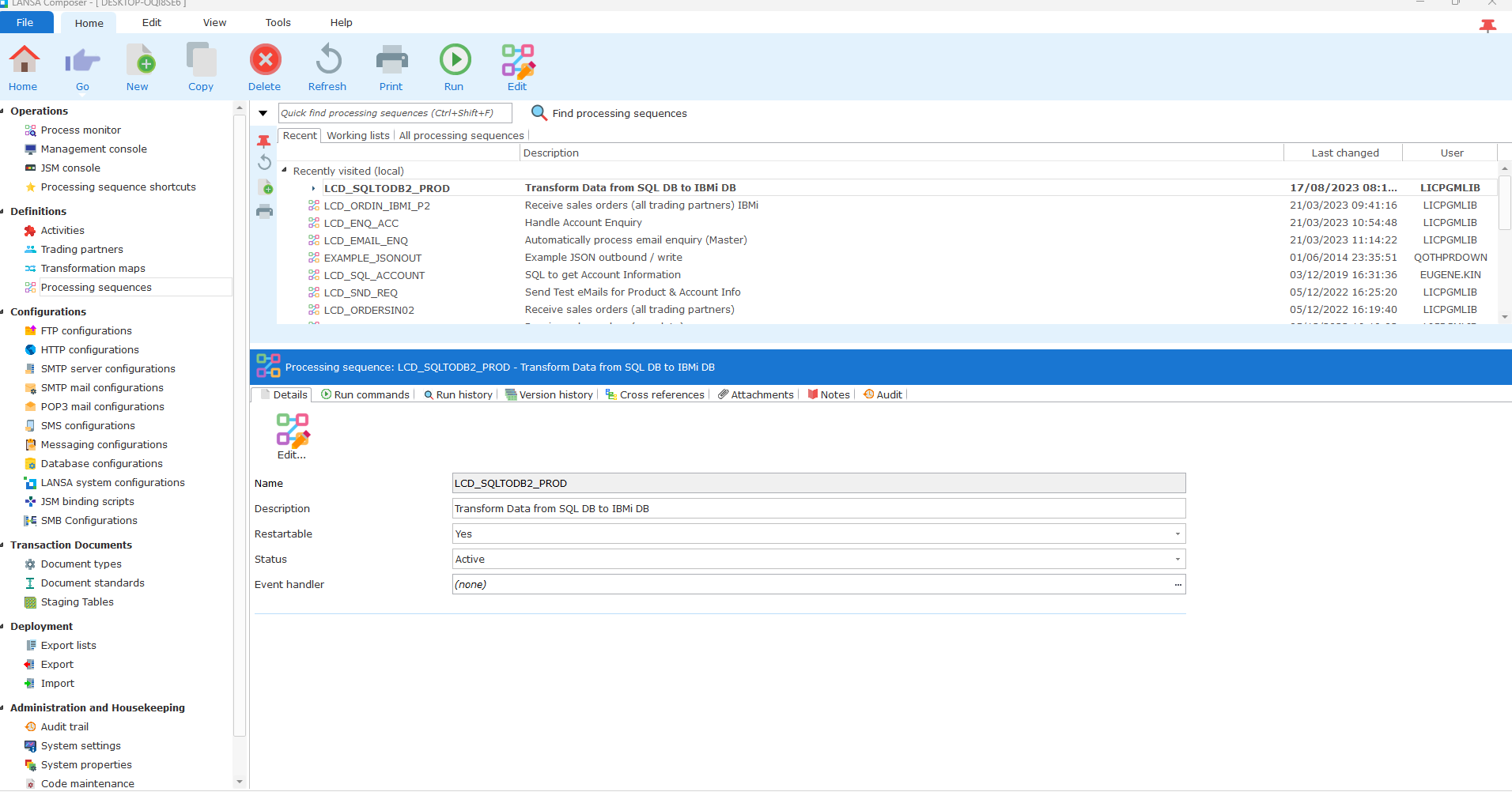Open the Cross references tab
Screen dimensions: 1512x807
click(655, 394)
